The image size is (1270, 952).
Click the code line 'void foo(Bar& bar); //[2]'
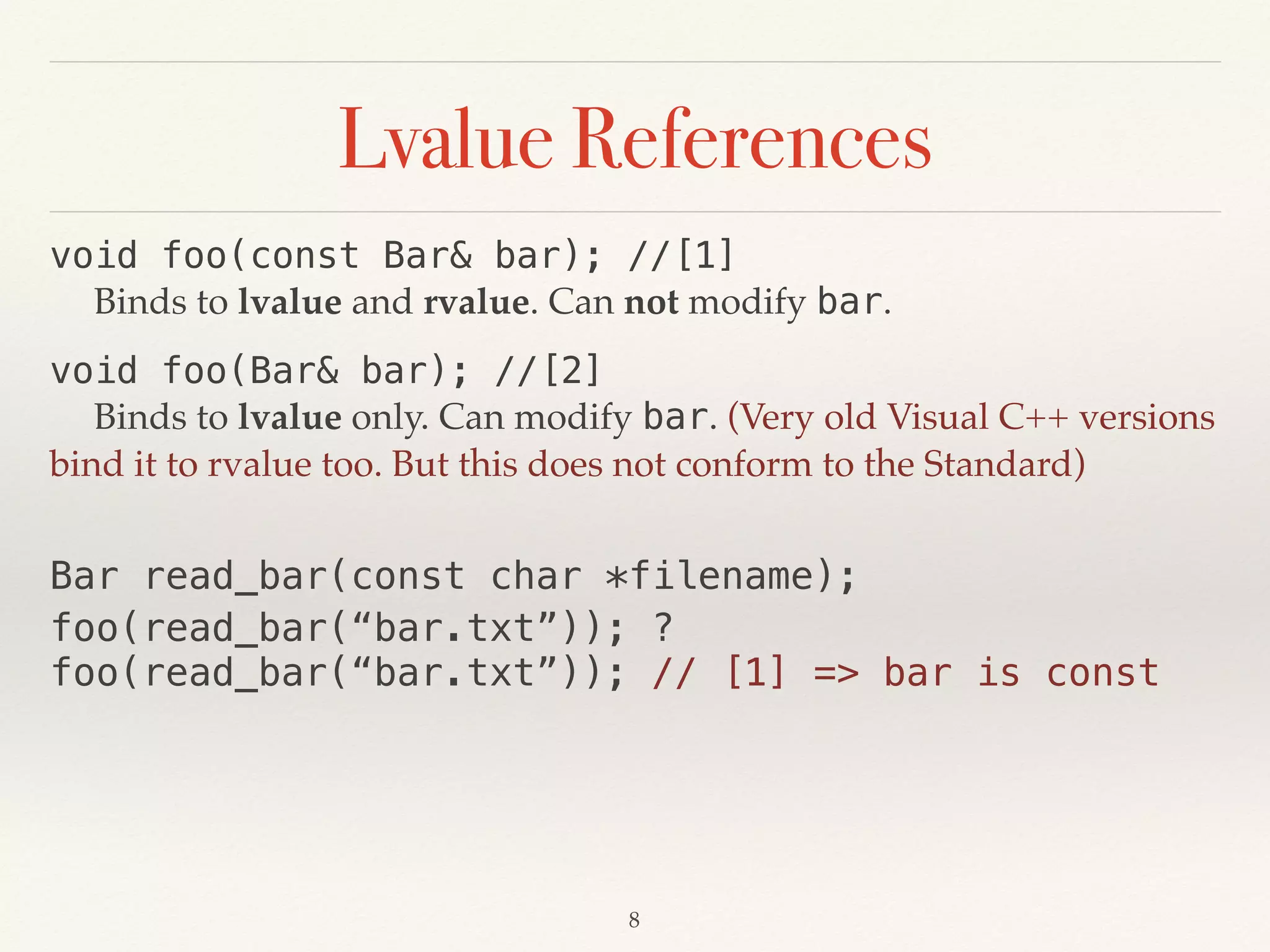click(x=326, y=371)
